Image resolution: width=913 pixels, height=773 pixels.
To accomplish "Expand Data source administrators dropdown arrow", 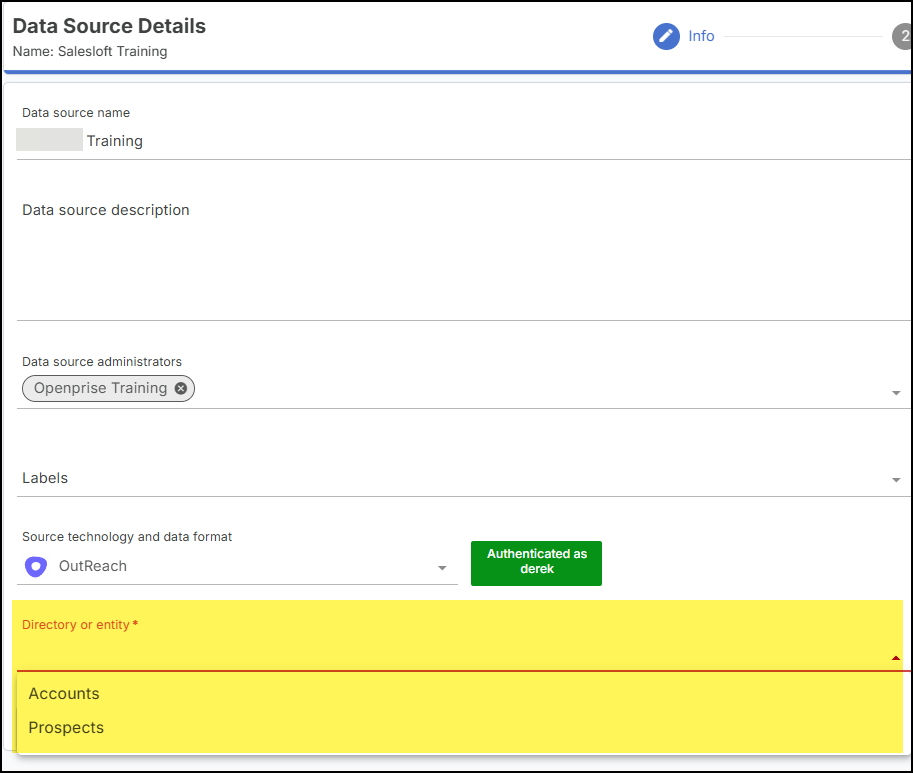I will [896, 393].
